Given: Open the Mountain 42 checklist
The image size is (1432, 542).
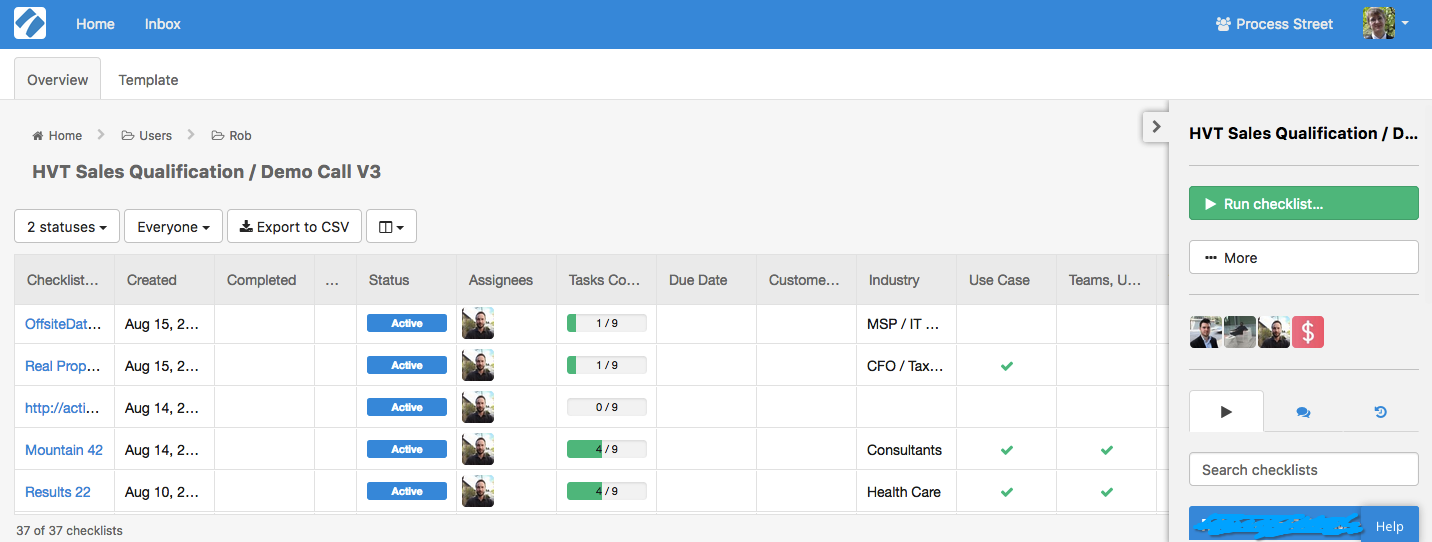Looking at the screenshot, I should pyautogui.click(x=64, y=450).
